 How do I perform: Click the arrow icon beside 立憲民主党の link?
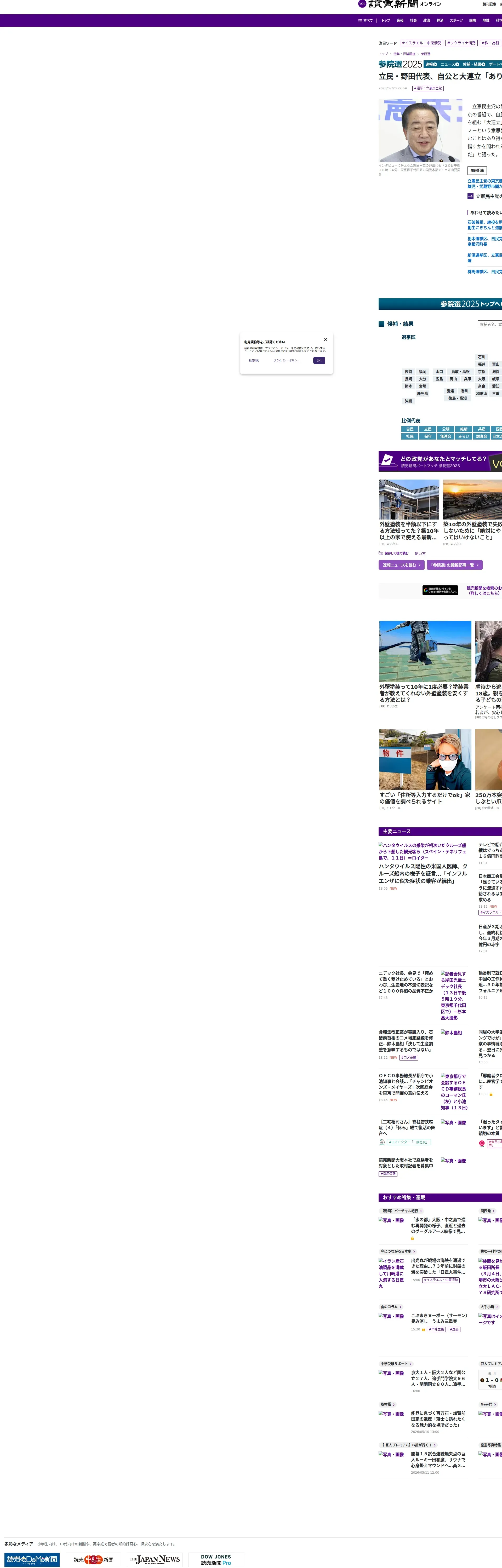(x=470, y=196)
